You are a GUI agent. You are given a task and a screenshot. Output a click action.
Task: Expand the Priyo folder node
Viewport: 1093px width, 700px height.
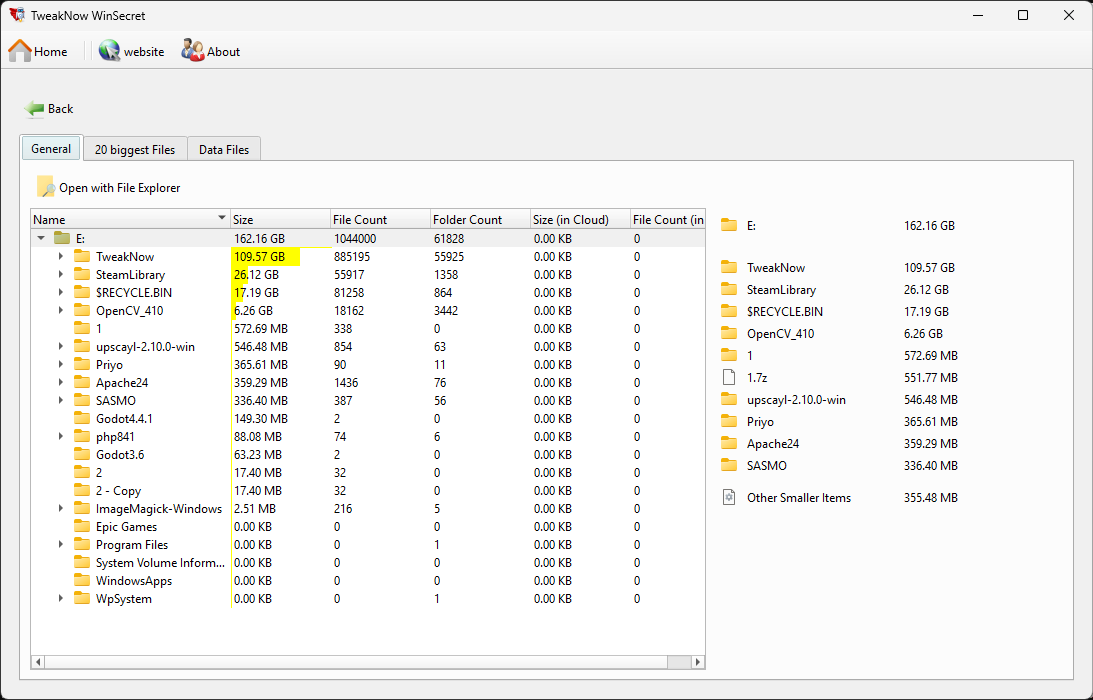click(61, 365)
